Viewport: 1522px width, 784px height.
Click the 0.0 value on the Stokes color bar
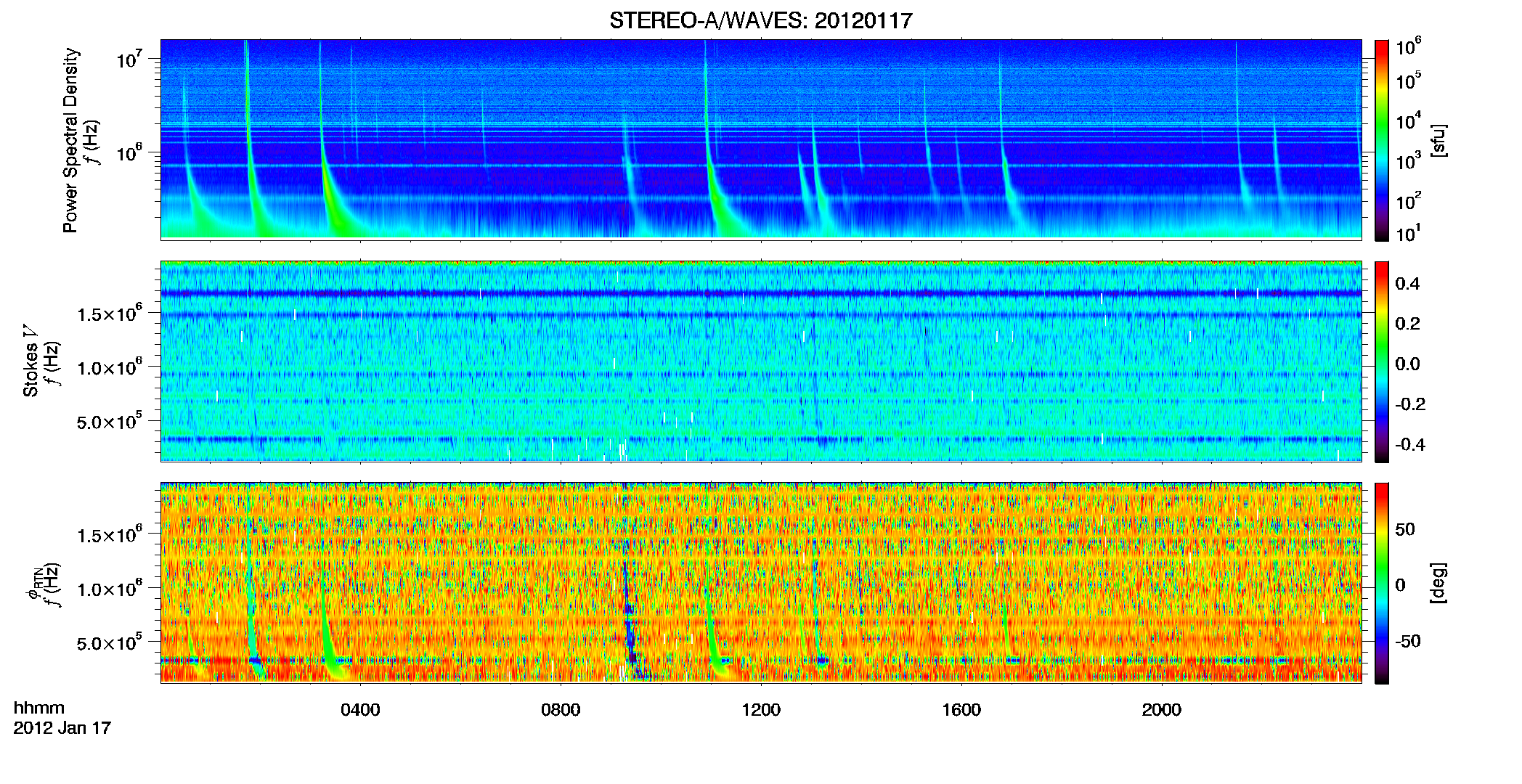coord(1407,364)
